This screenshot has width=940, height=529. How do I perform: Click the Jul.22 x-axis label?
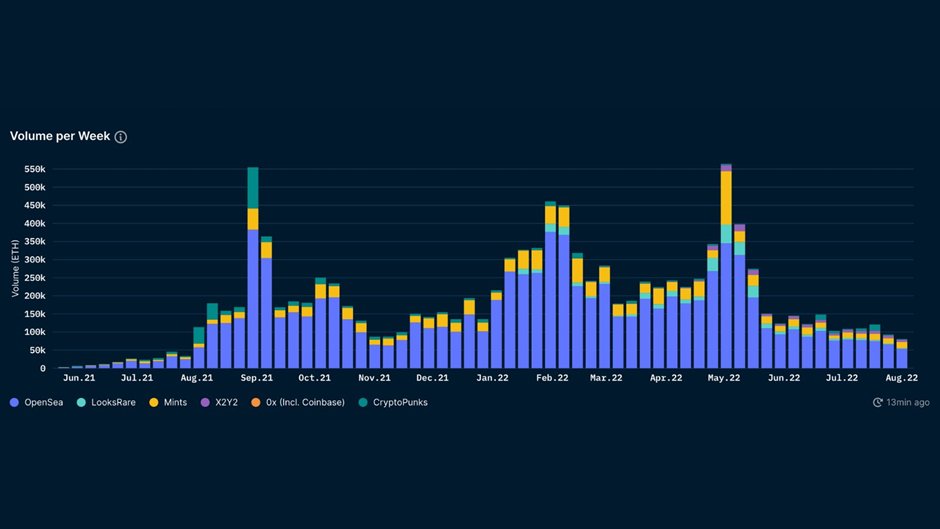[842, 378]
